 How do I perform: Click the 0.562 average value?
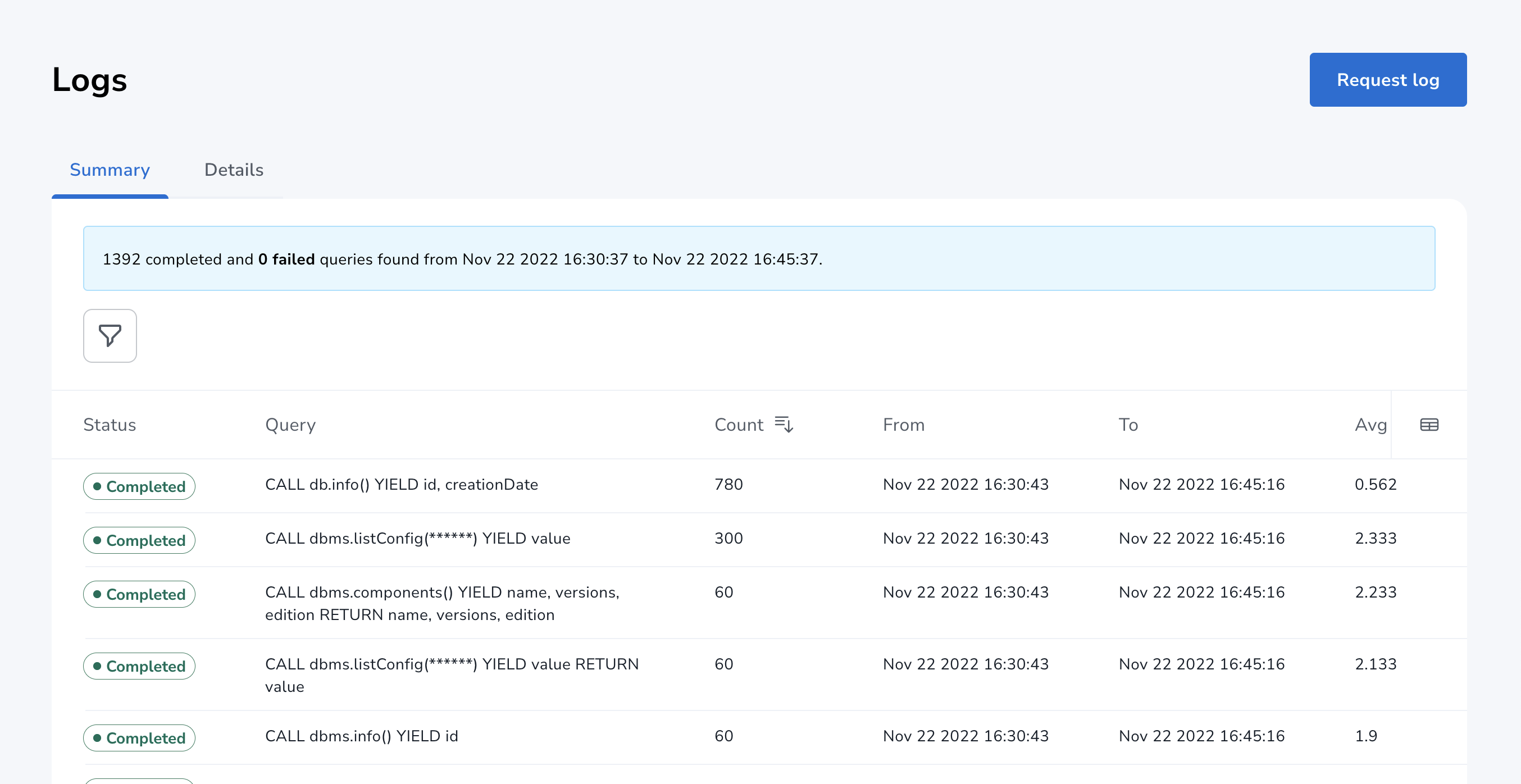[1375, 485]
